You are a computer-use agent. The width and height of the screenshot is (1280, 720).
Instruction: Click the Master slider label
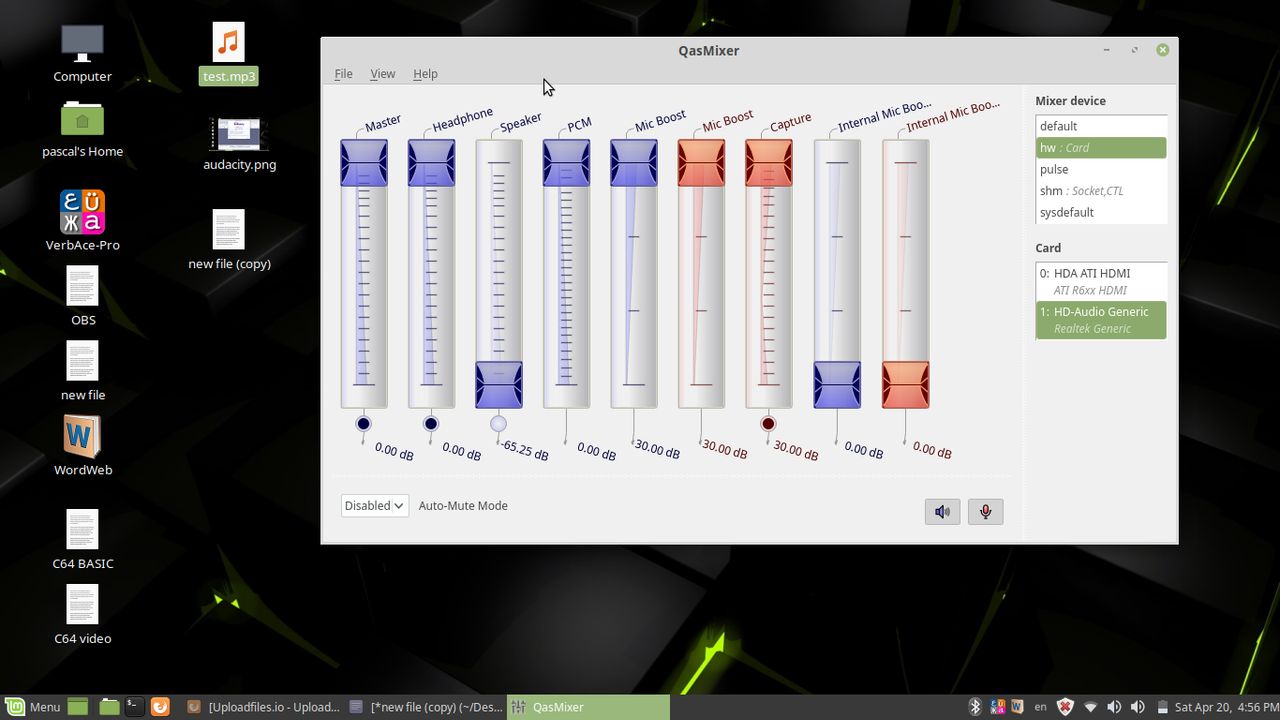(383, 123)
